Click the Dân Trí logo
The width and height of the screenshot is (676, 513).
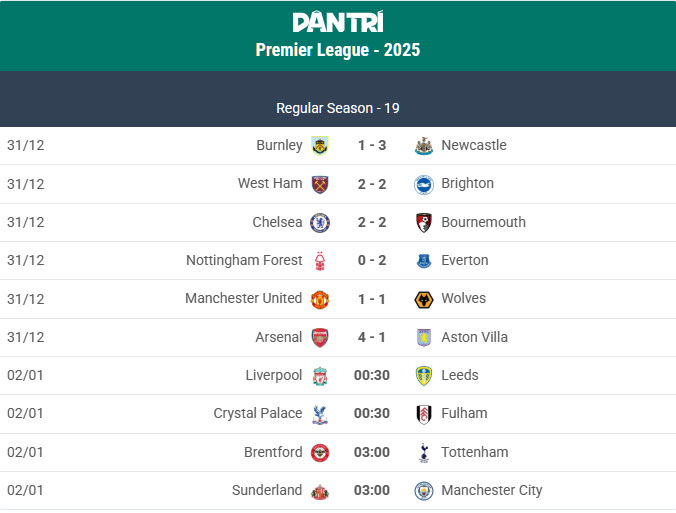click(337, 22)
